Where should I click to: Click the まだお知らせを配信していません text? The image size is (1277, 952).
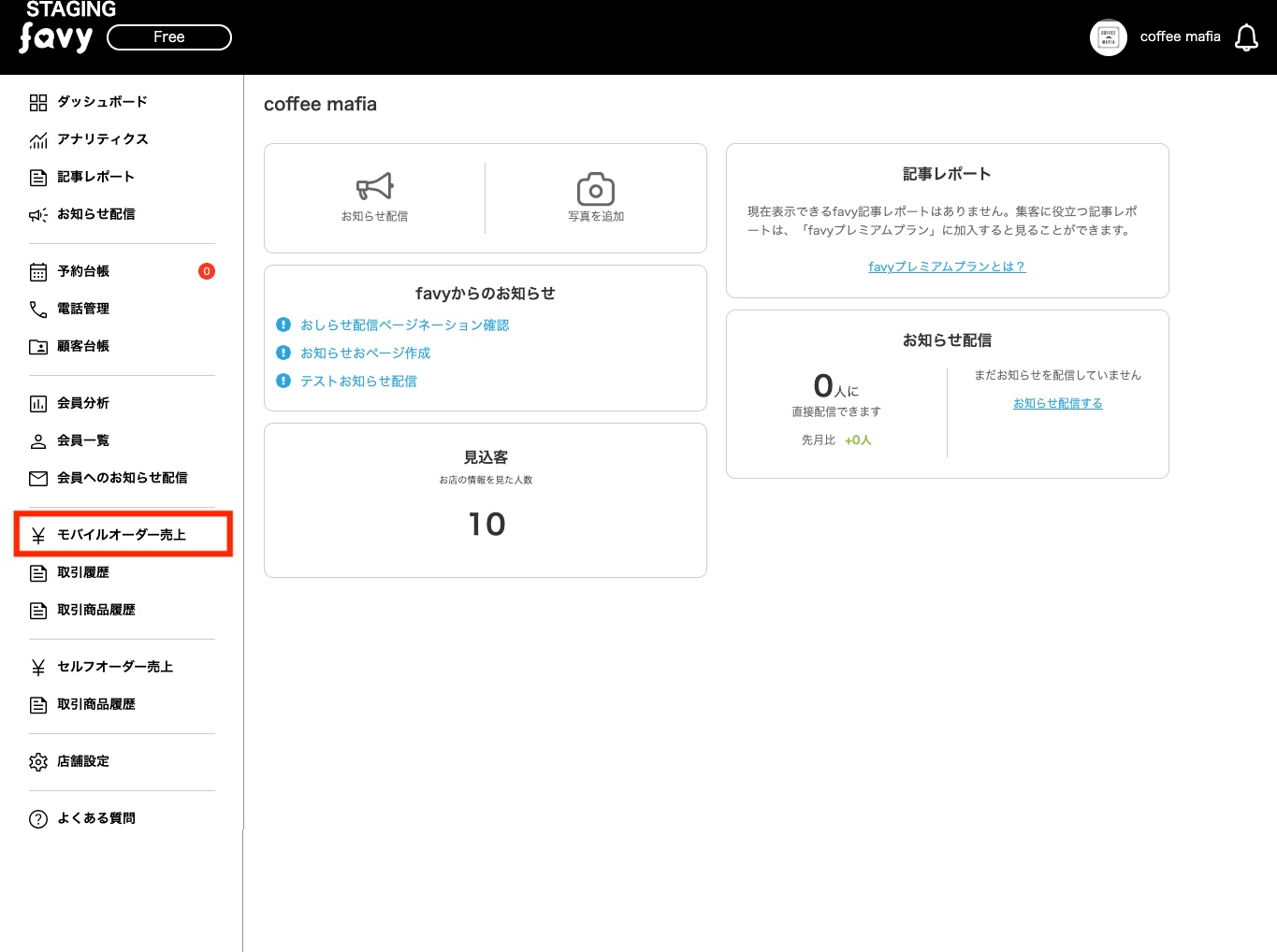click(x=1058, y=375)
